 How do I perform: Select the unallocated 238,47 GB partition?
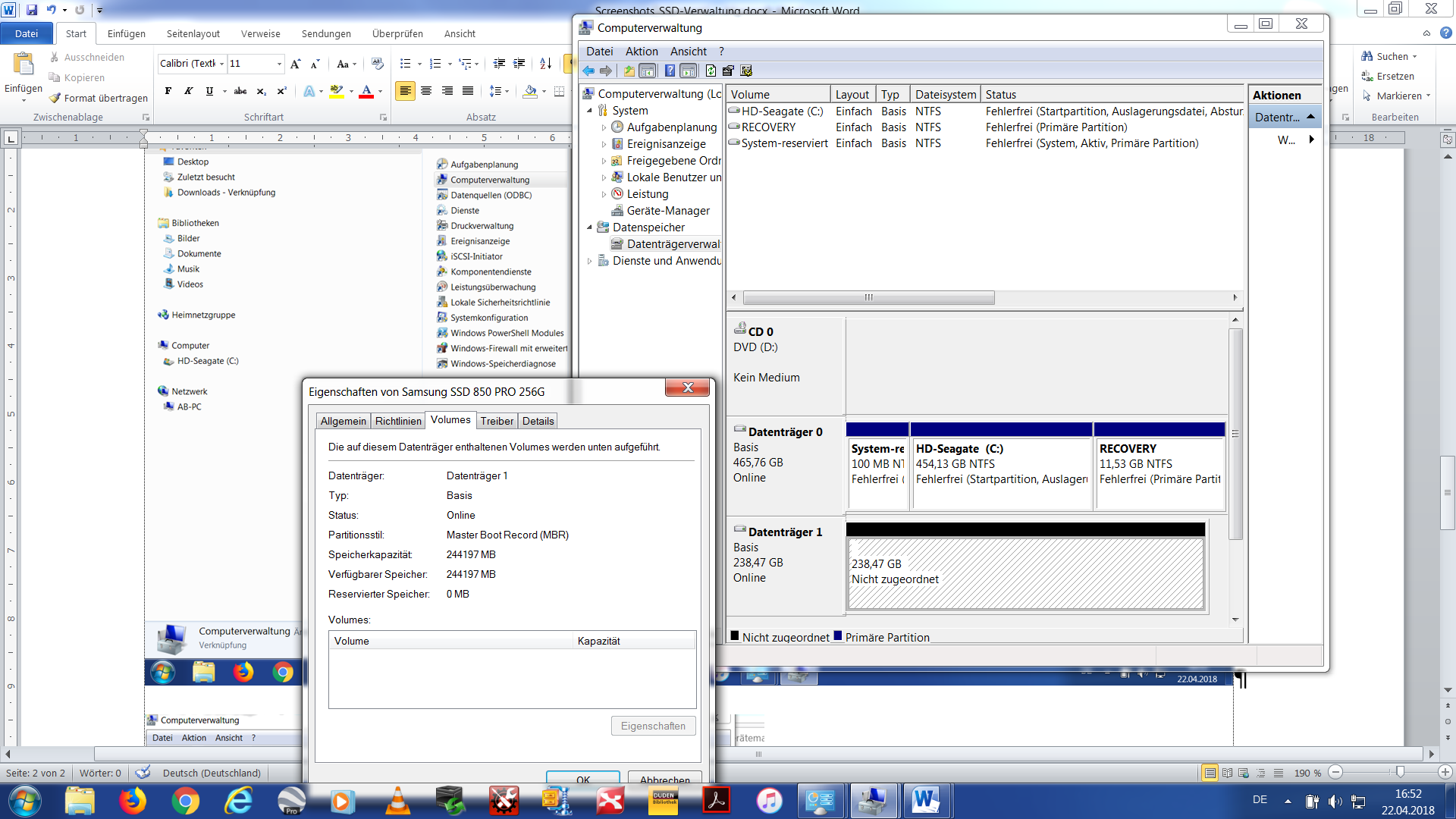tap(1025, 573)
